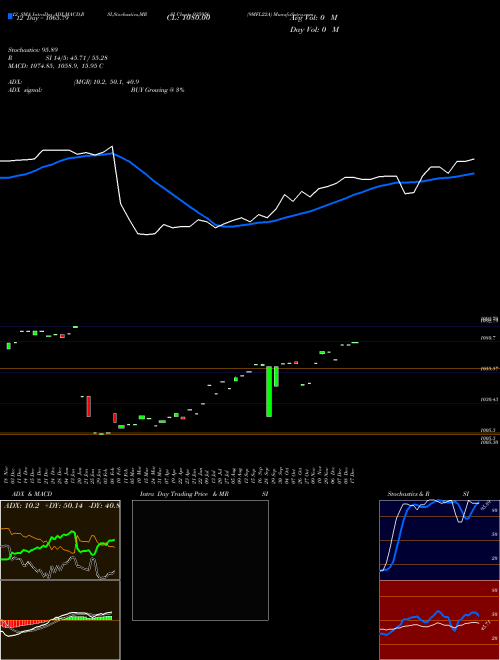Screen dimensions: 500x660
Task: Open the empty Intra Day Trading Price panel
Action: [x=200, y=560]
